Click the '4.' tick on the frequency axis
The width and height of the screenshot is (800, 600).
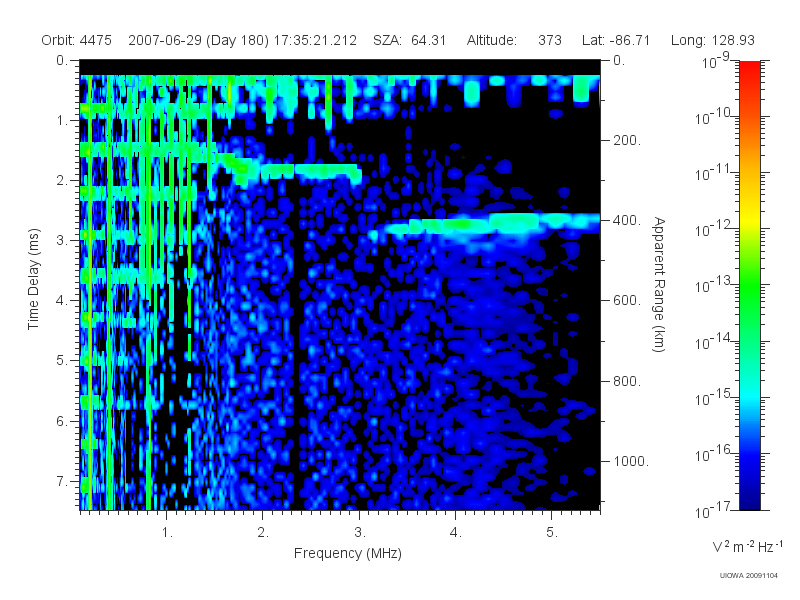456,533
